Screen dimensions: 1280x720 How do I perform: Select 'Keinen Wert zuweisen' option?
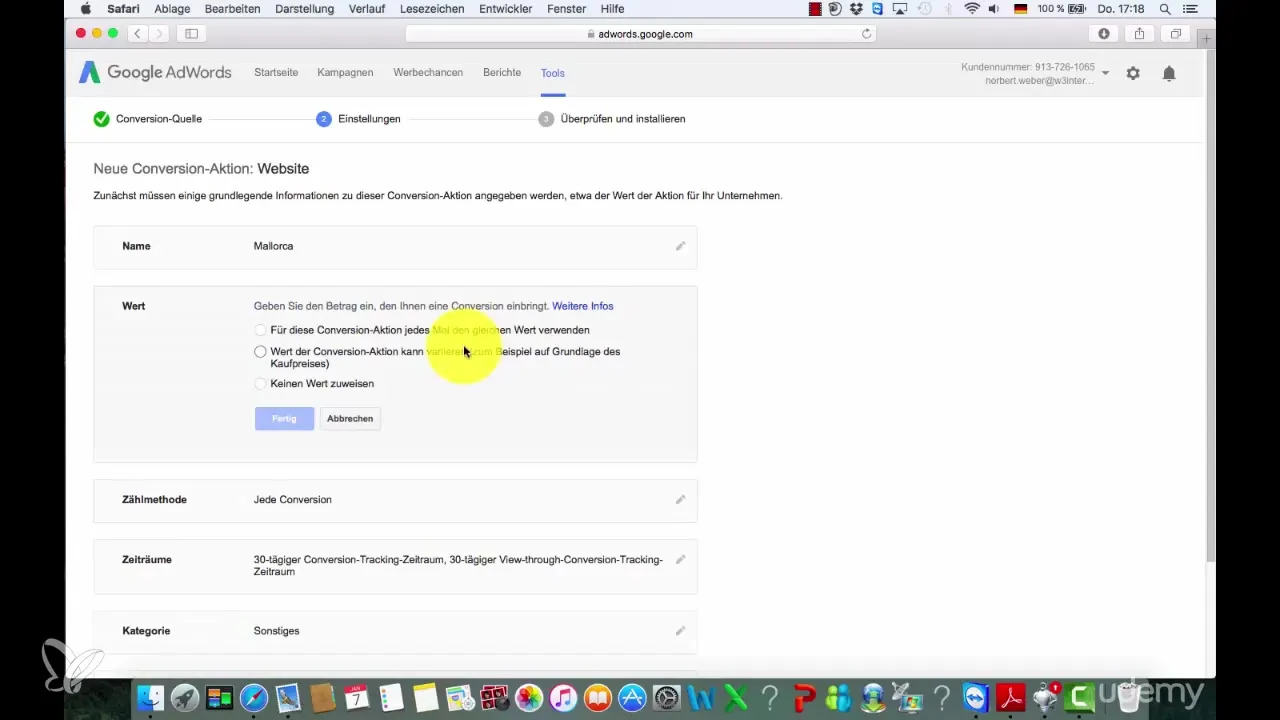260,384
